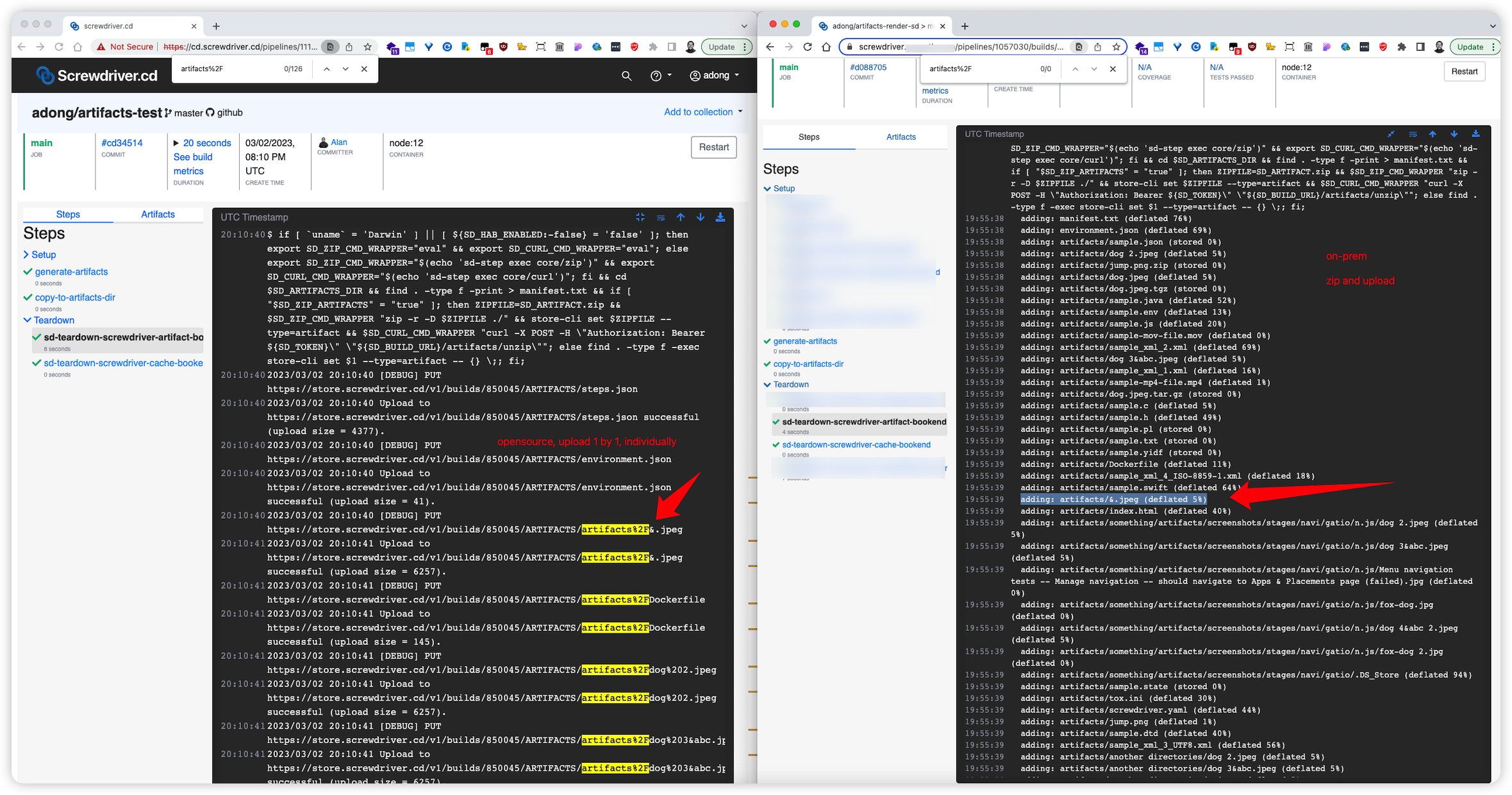Open the #cd34514 commit link
1512x795 pixels.
(x=122, y=142)
